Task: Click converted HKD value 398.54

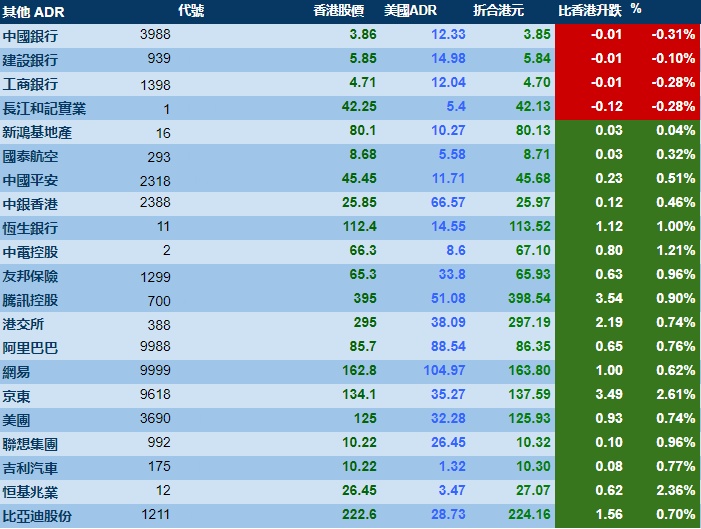Action: tap(530, 299)
